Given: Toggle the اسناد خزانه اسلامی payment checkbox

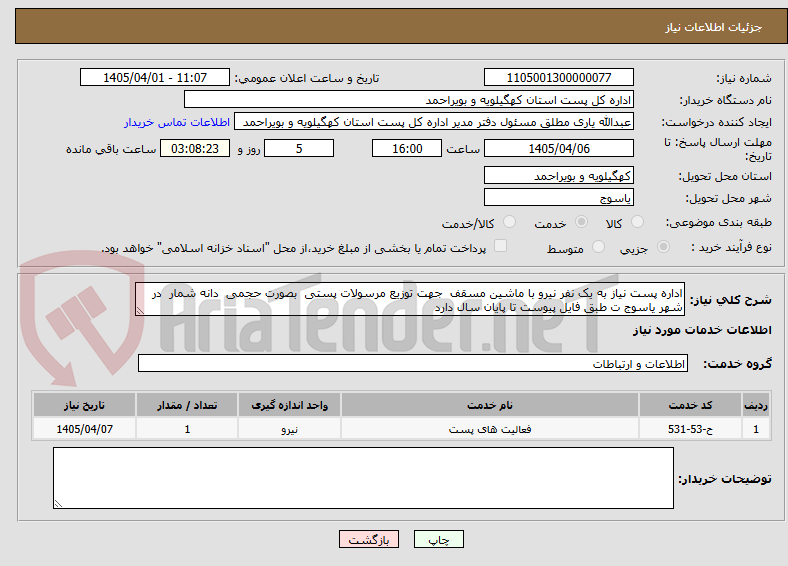Looking at the screenshot, I should point(501,246).
